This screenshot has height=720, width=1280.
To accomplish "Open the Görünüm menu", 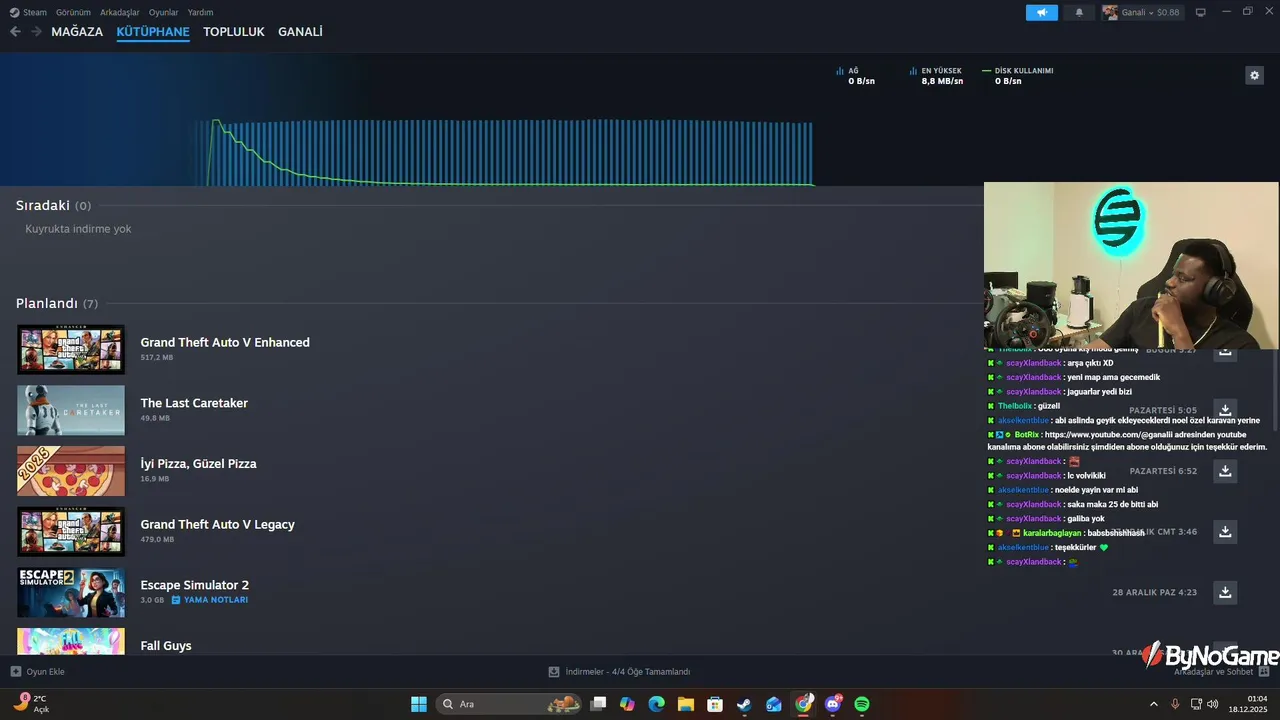I will point(73,12).
